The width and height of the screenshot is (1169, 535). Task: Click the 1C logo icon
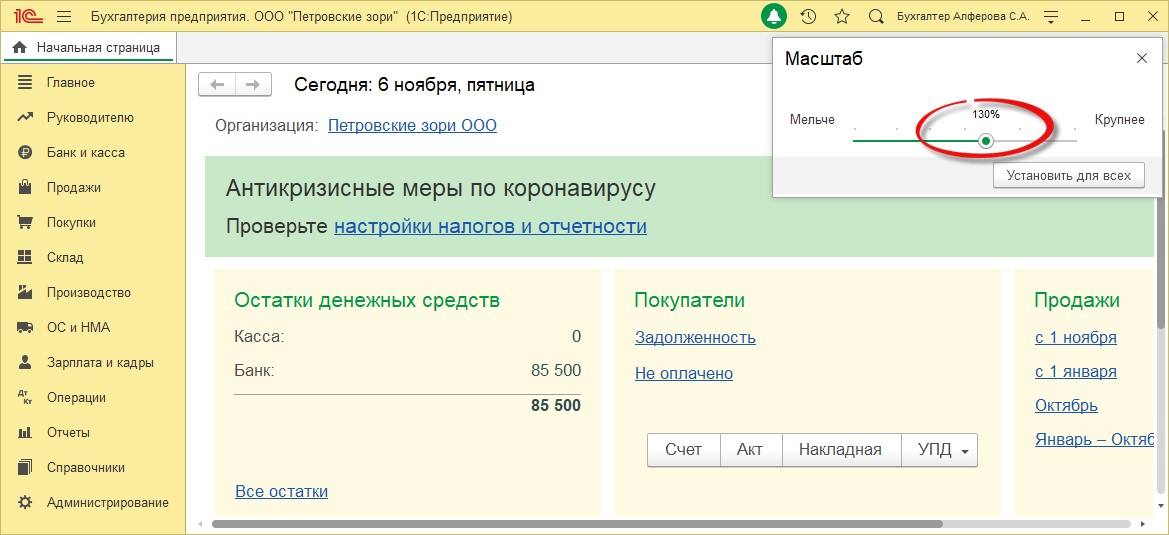click(x=25, y=17)
